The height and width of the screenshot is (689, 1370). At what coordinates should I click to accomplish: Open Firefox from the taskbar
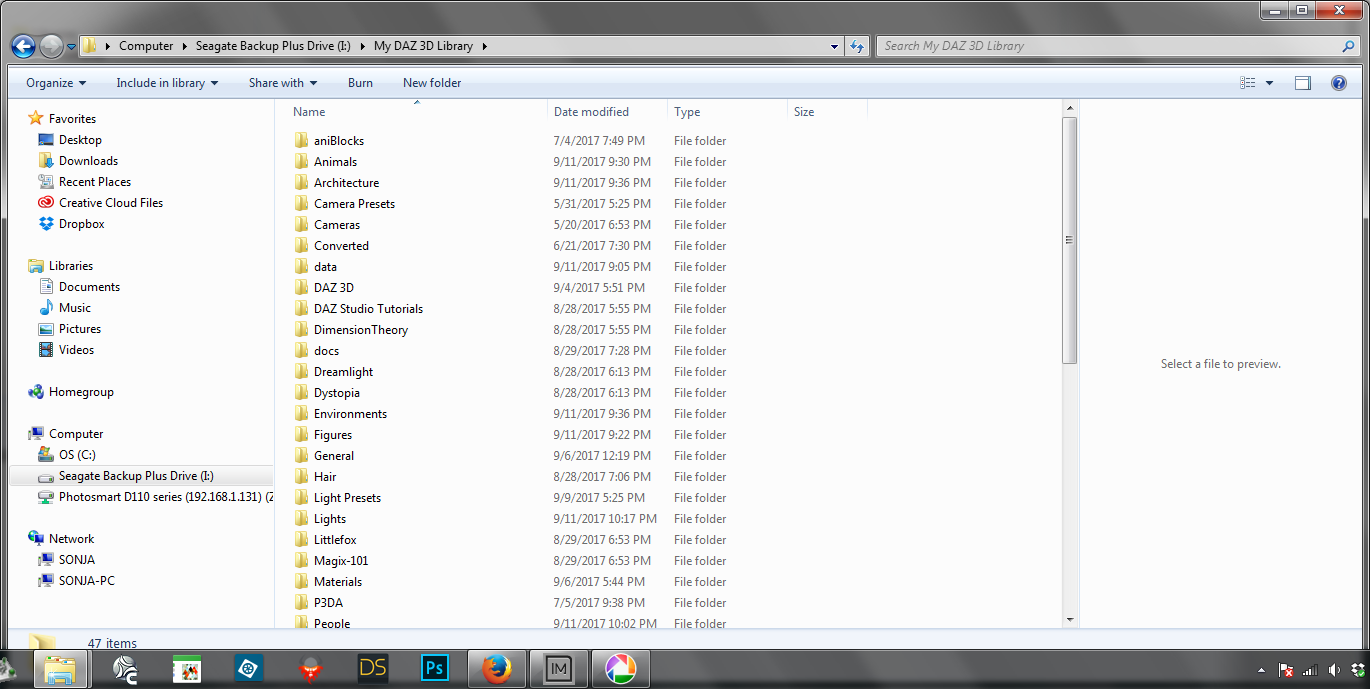(497, 669)
